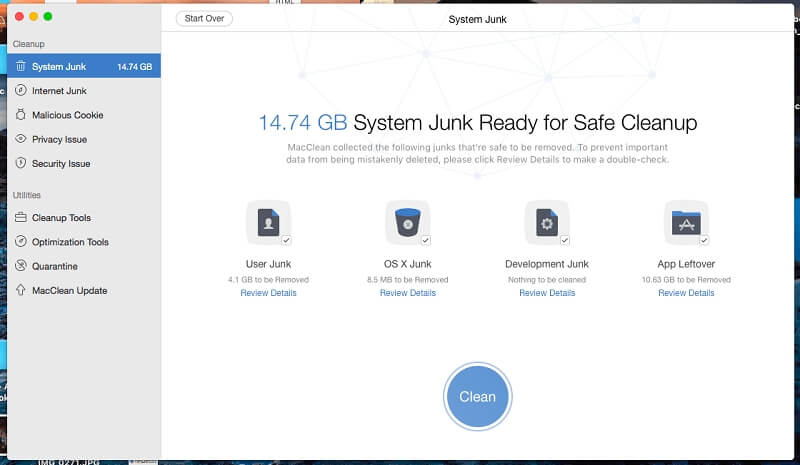800x465 pixels.
Task: Click the System Junk trash icon in sidebar
Action: coord(21,67)
